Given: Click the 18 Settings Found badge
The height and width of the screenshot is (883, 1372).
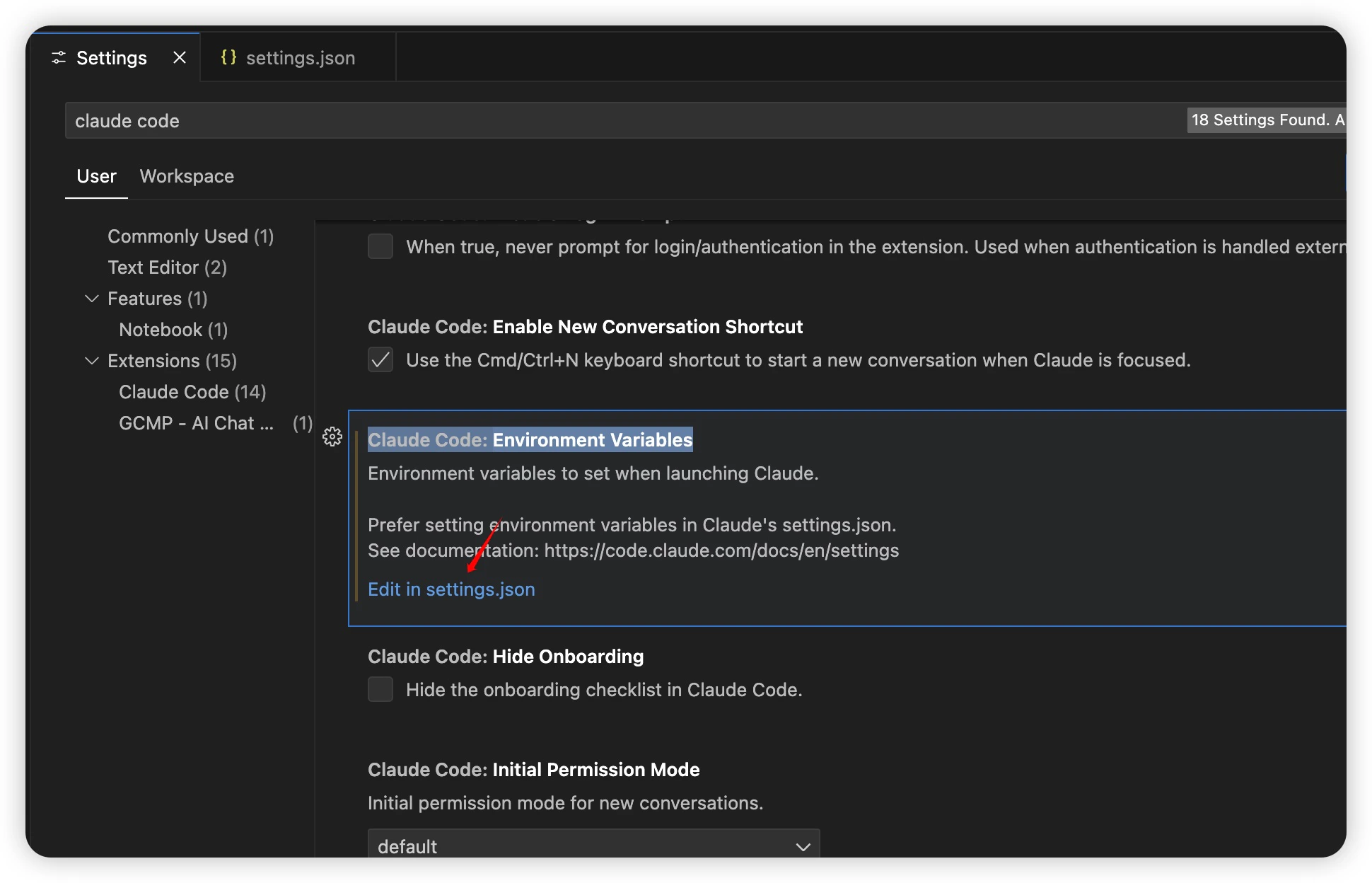Looking at the screenshot, I should 1266,120.
